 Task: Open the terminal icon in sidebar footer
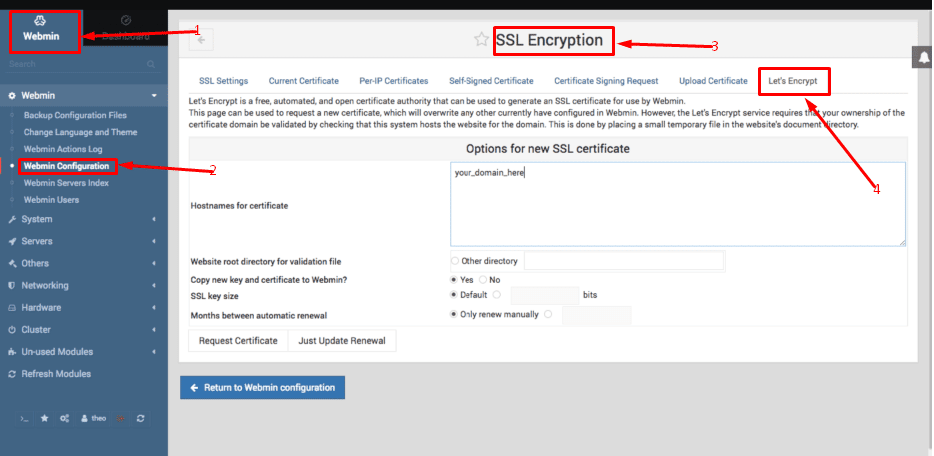point(24,418)
